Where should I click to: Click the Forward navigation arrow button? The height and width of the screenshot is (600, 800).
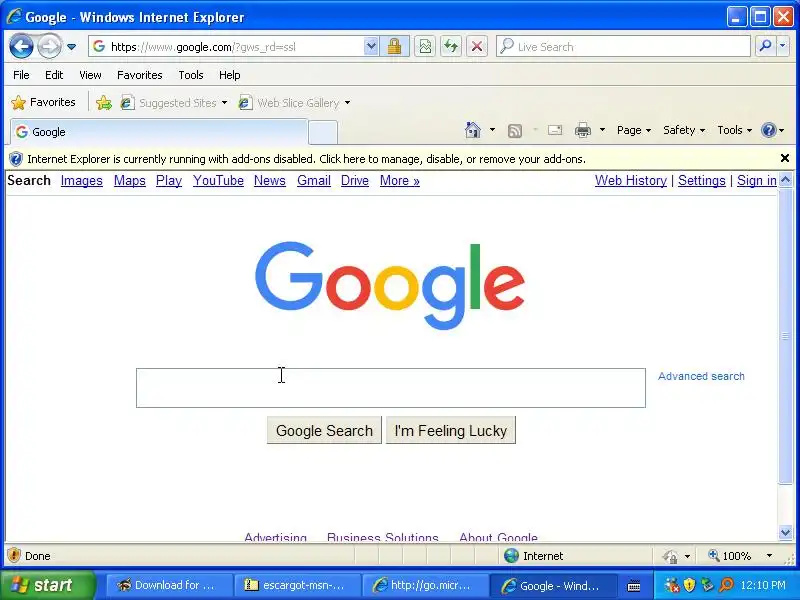pyautogui.click(x=49, y=47)
